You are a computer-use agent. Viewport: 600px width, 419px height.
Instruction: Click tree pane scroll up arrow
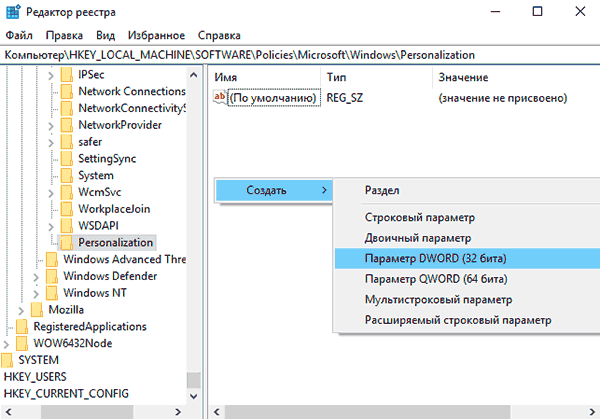(194, 75)
